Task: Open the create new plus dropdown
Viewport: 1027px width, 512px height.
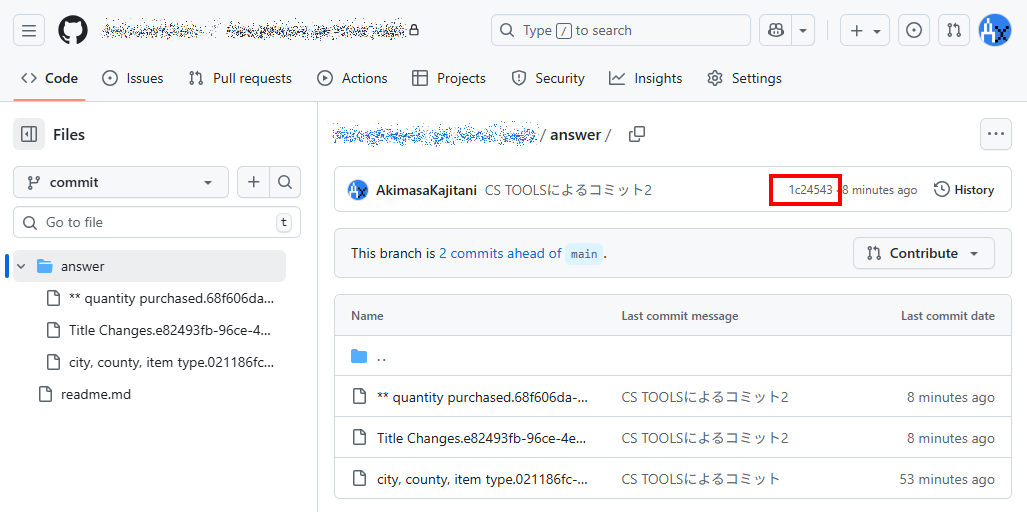Action: point(864,30)
